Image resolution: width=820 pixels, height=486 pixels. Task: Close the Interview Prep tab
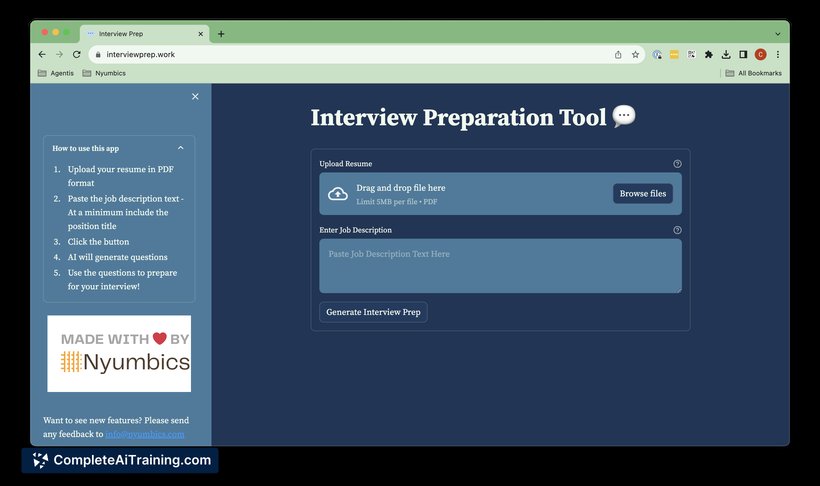pyautogui.click(x=200, y=34)
